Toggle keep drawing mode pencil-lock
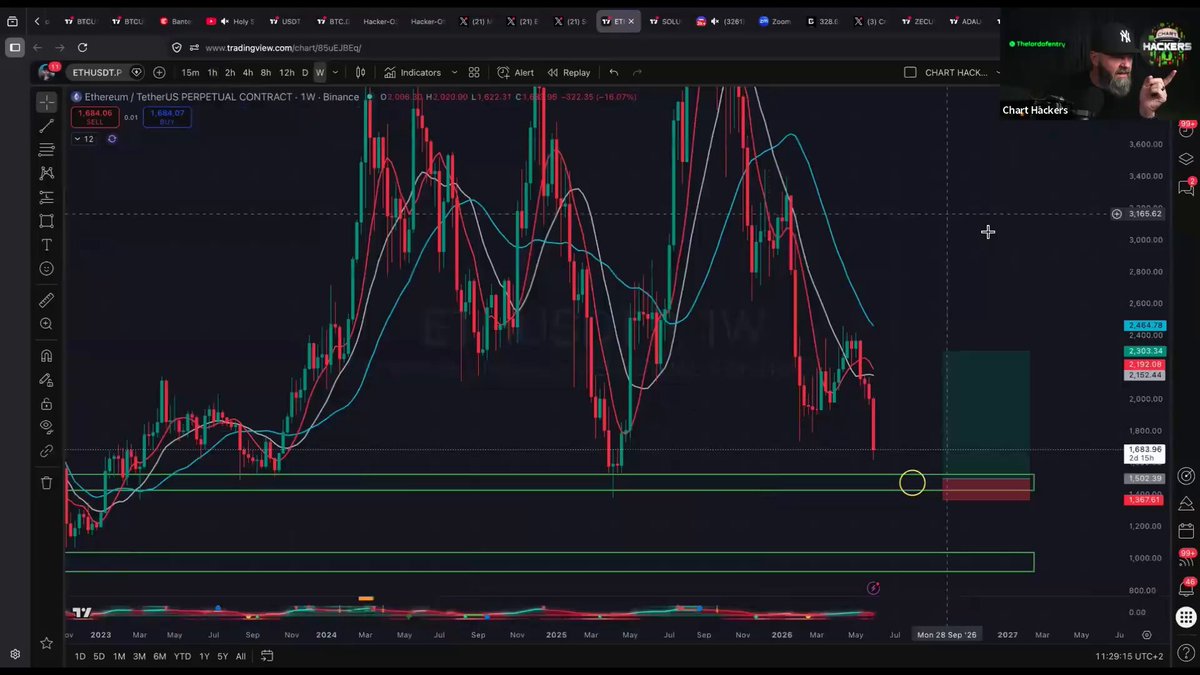 coord(46,380)
